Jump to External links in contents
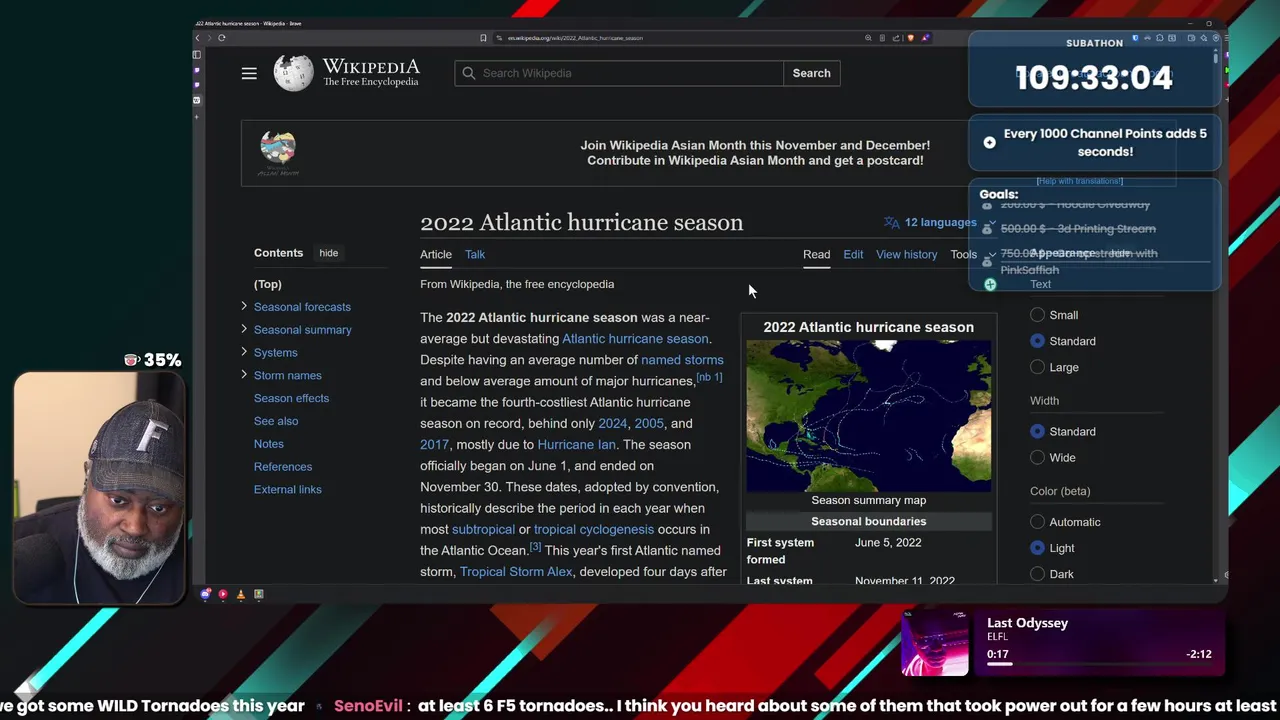Image resolution: width=1280 pixels, height=720 pixels. (288, 489)
